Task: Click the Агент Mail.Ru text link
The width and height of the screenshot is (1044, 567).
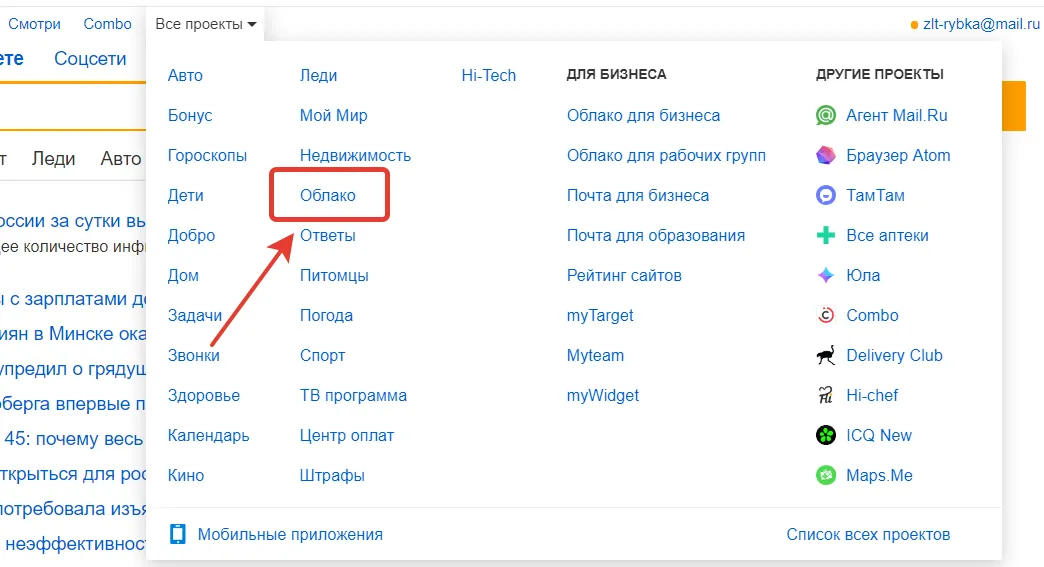Action: click(896, 115)
